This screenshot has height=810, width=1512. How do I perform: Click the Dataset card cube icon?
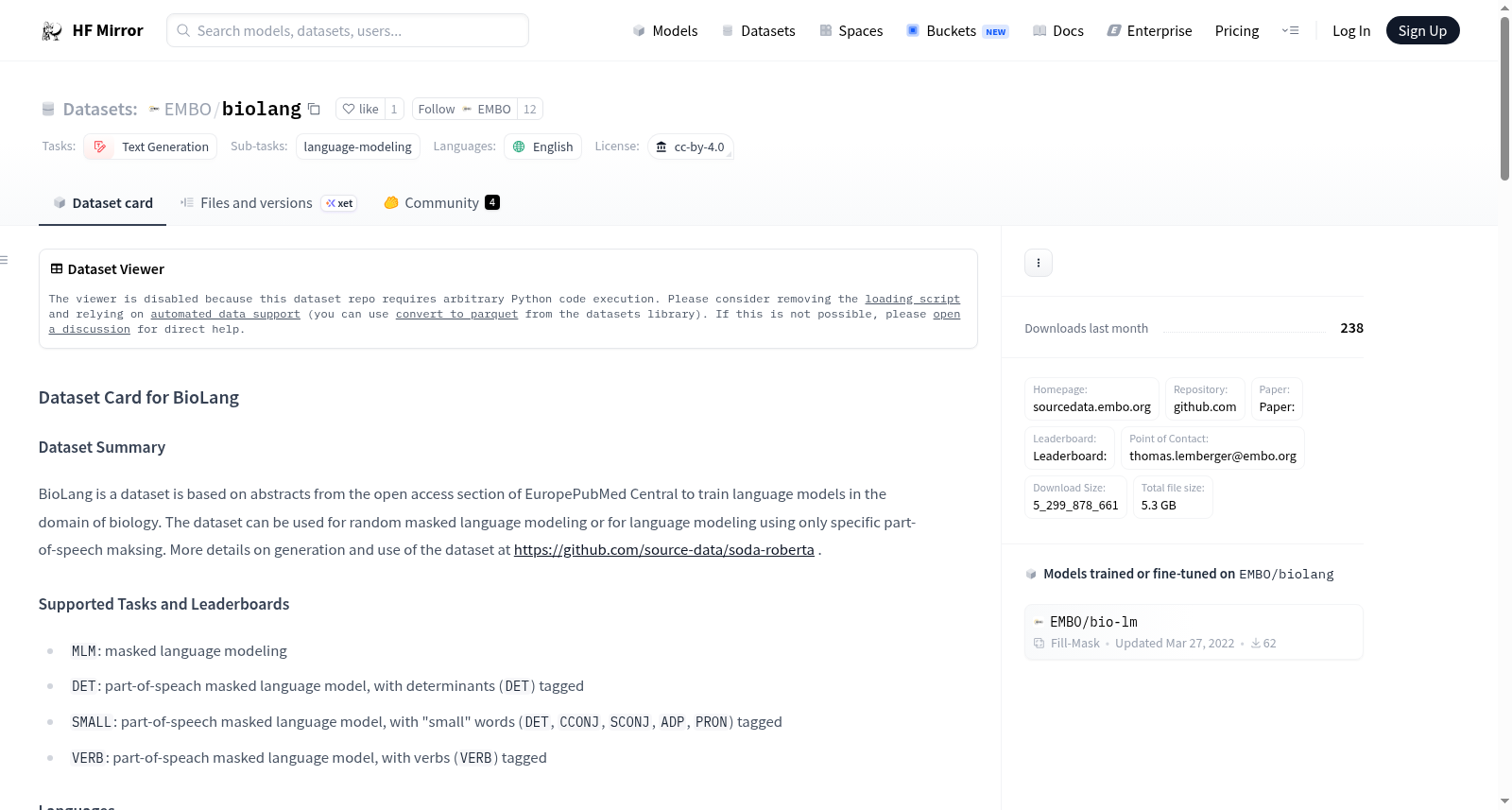tap(60, 203)
